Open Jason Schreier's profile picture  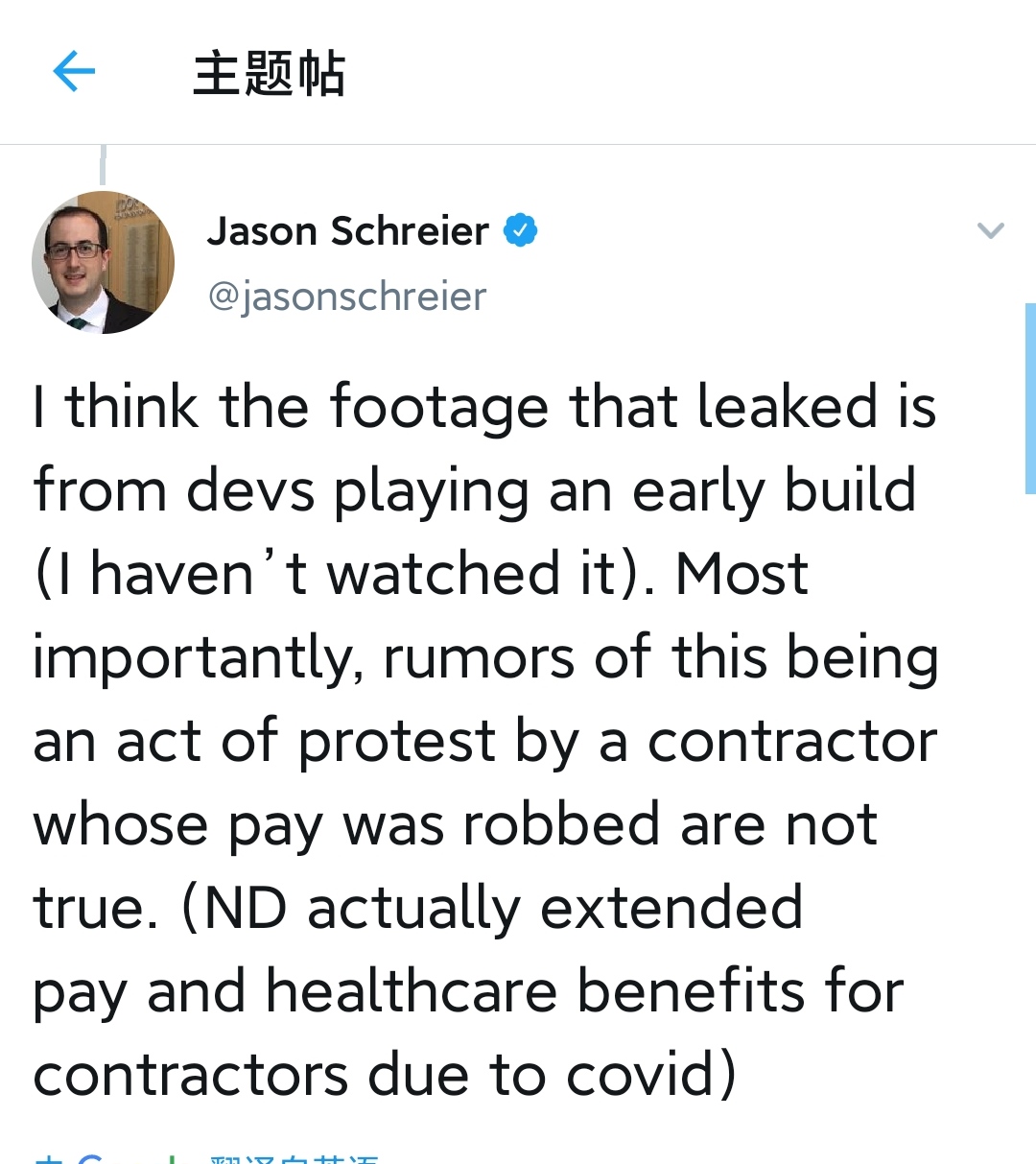coord(103,262)
